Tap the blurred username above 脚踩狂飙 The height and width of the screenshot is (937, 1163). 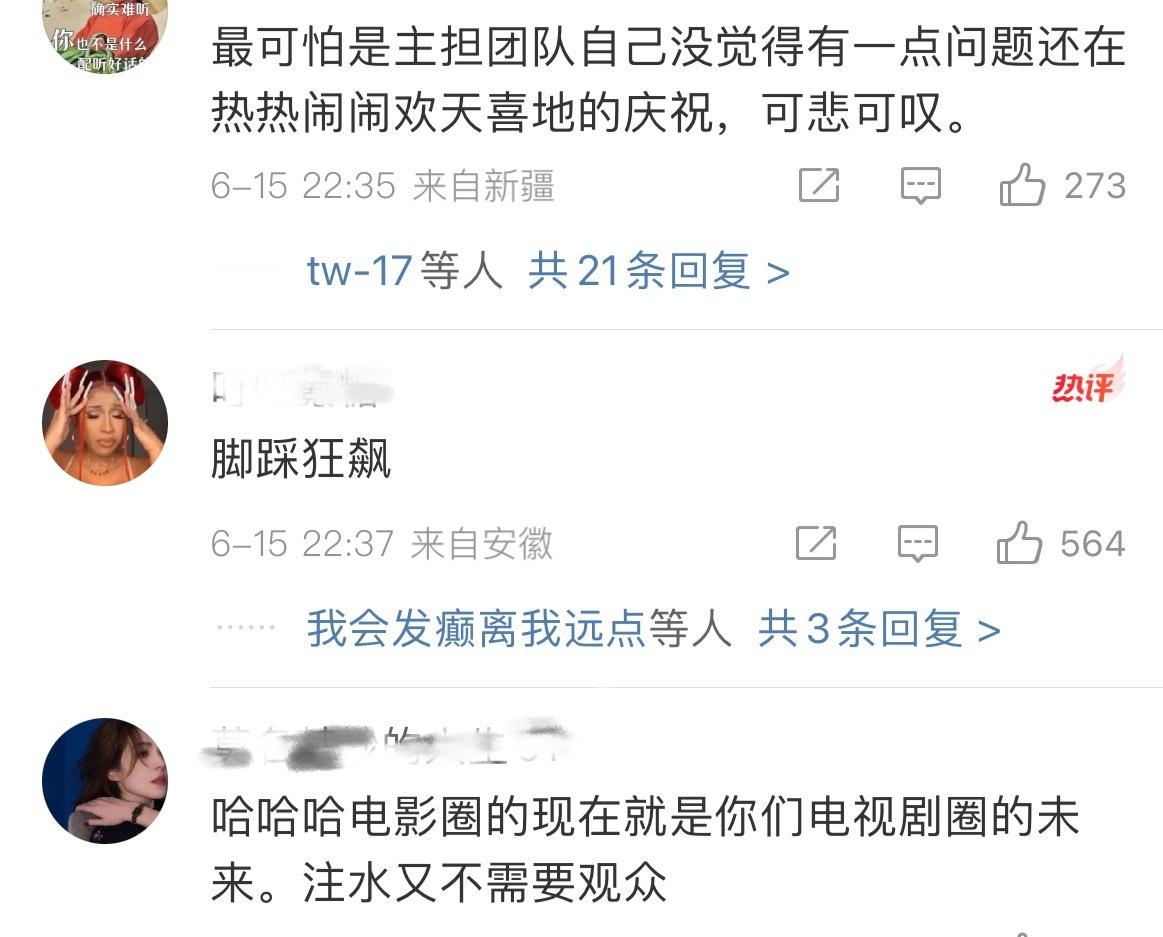pyautogui.click(x=301, y=386)
